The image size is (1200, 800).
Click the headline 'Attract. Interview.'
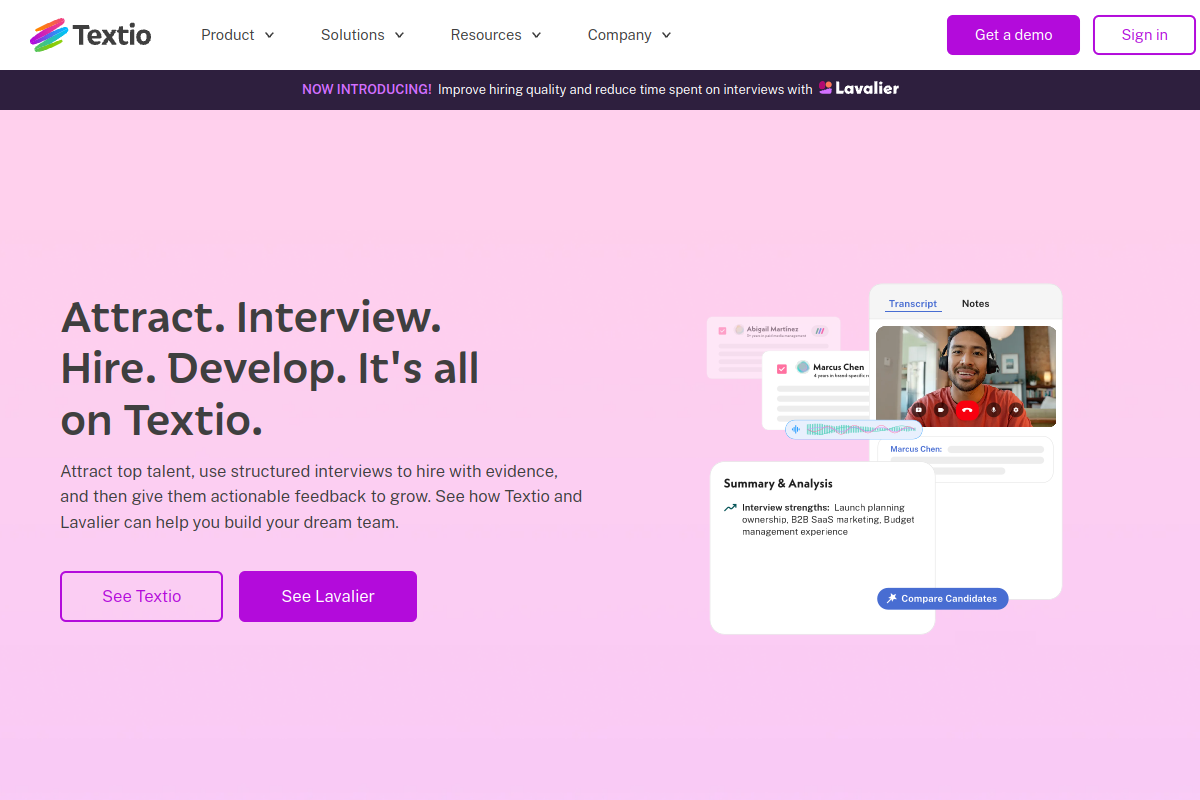(251, 317)
